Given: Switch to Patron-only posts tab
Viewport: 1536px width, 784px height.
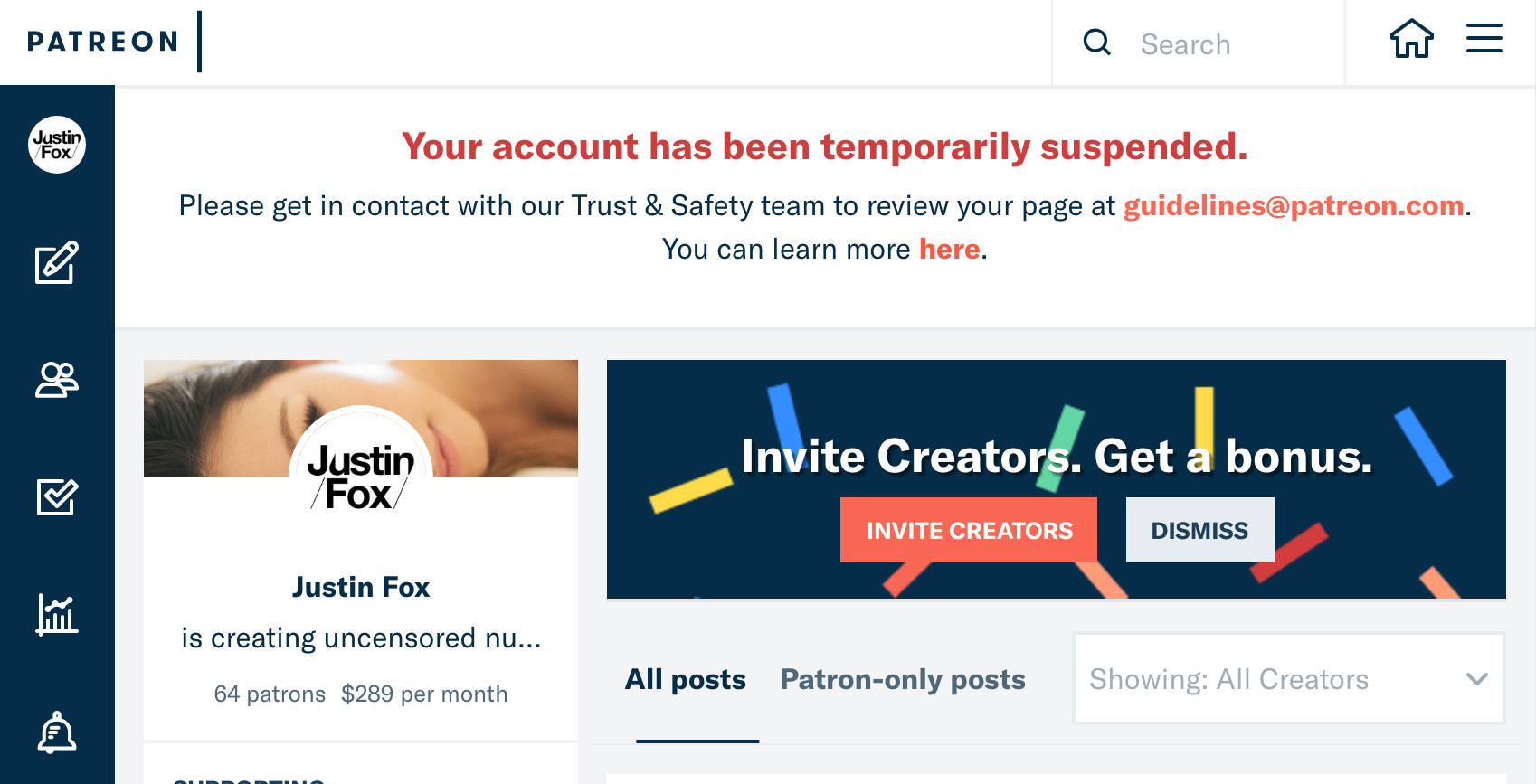Looking at the screenshot, I should click(902, 679).
